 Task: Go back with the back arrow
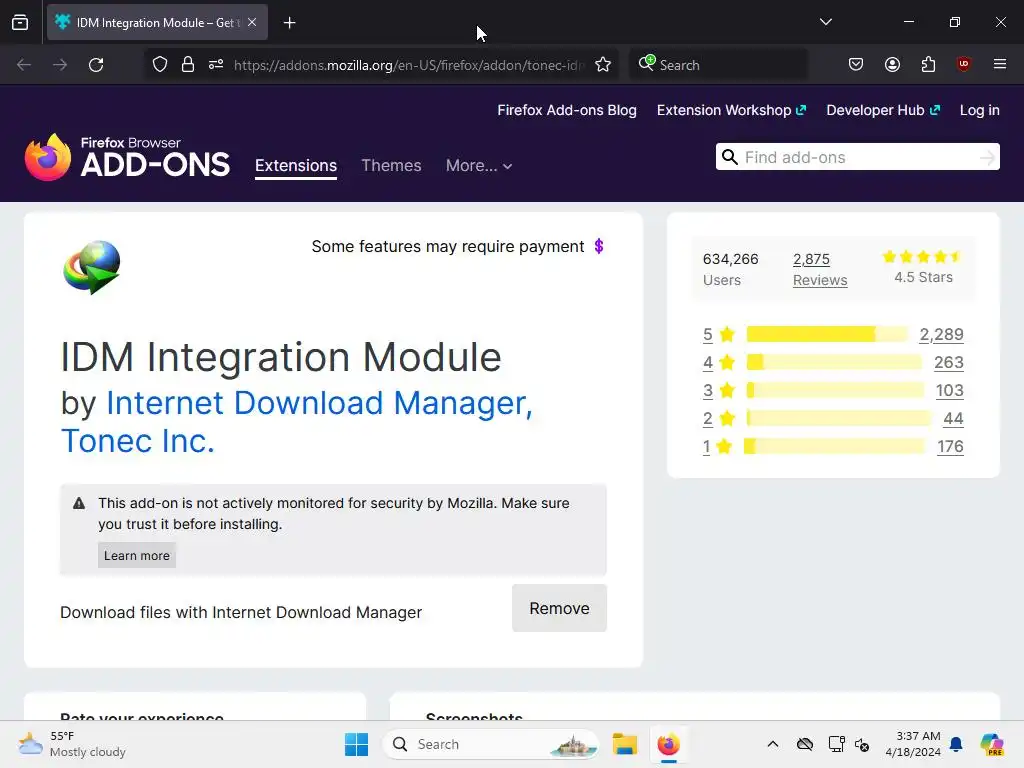24,65
